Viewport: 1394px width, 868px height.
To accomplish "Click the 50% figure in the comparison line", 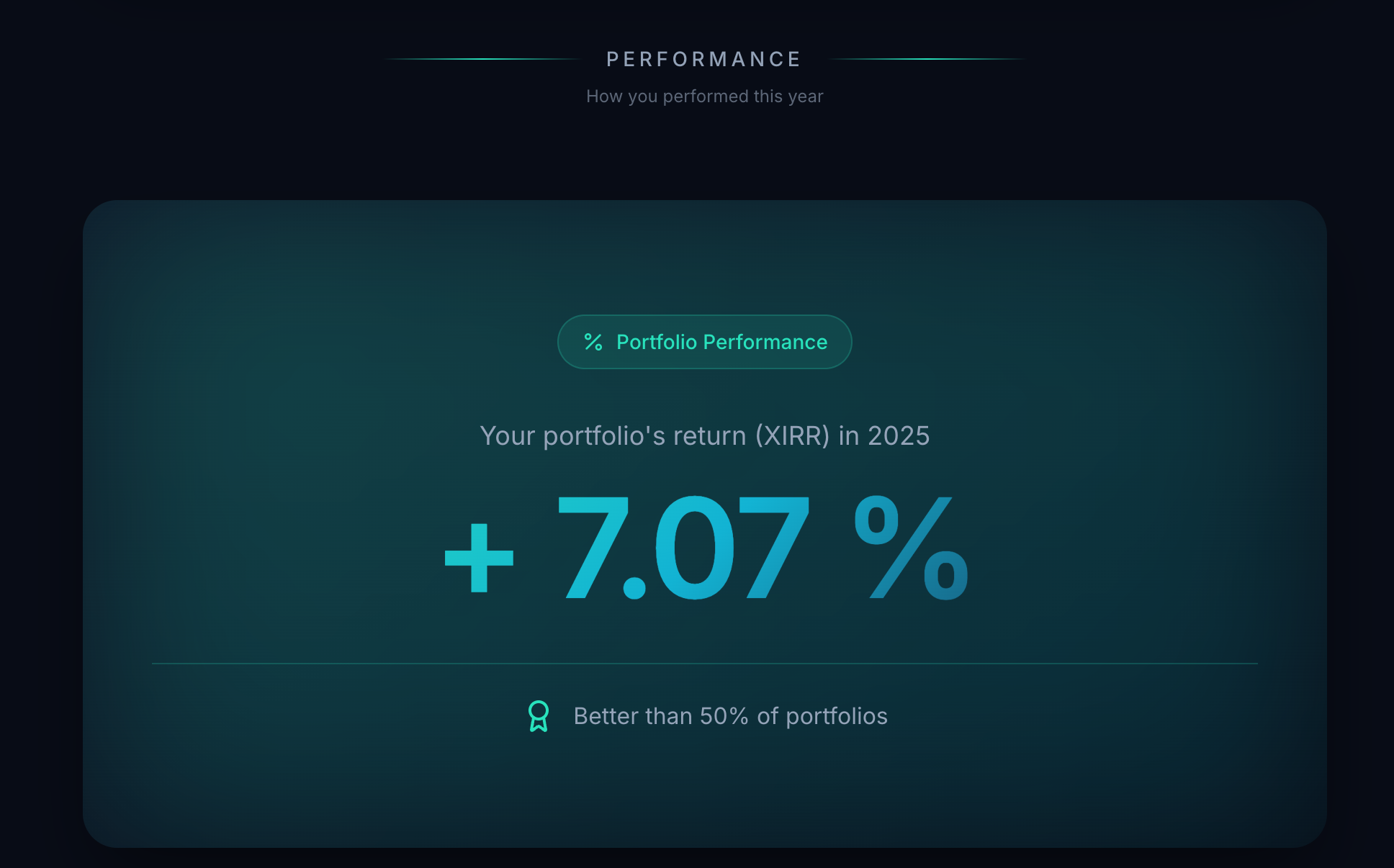I will click(x=724, y=716).
